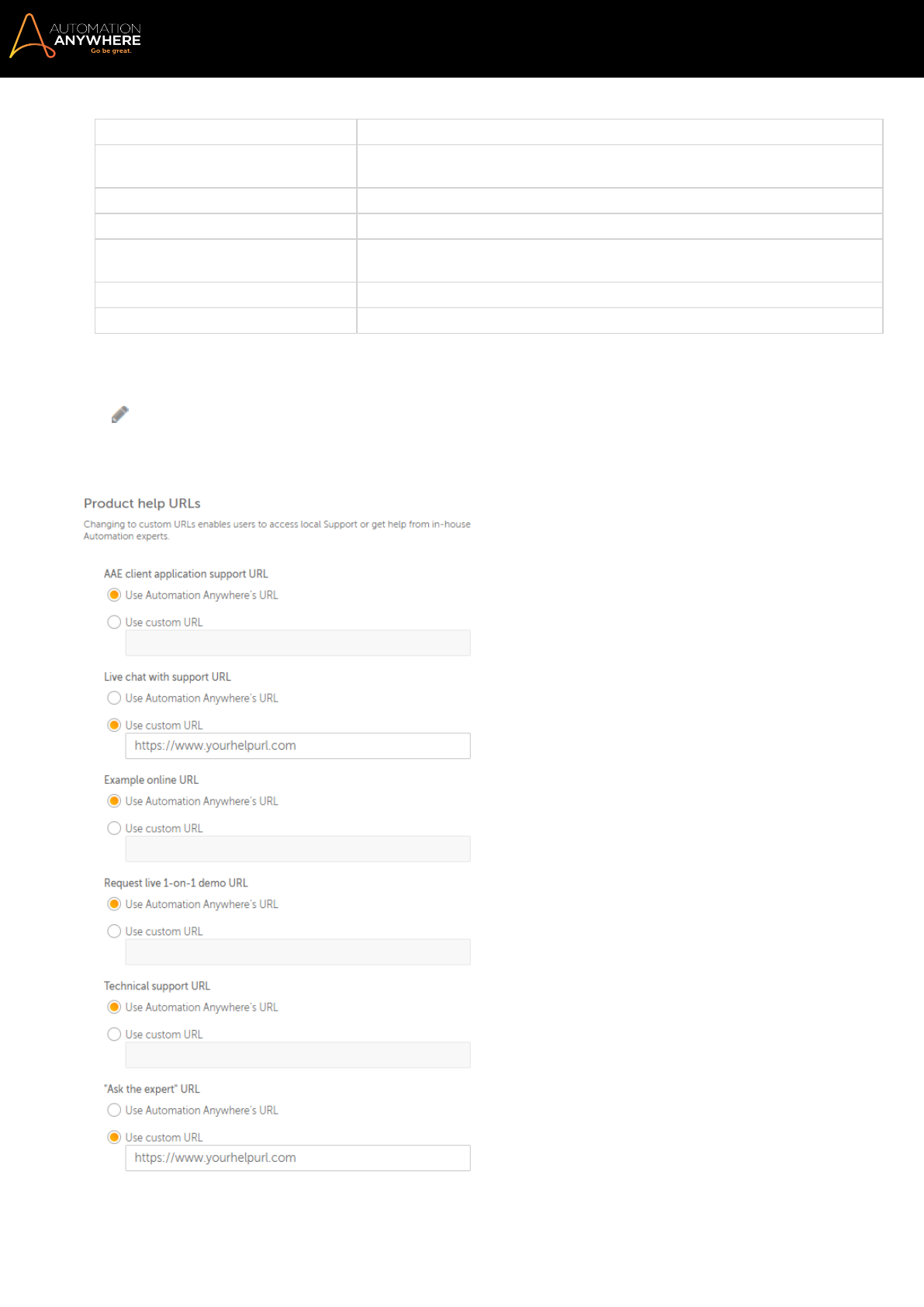Focus the Technical support custom URL field
The width and height of the screenshot is (924, 1307).
click(298, 1056)
